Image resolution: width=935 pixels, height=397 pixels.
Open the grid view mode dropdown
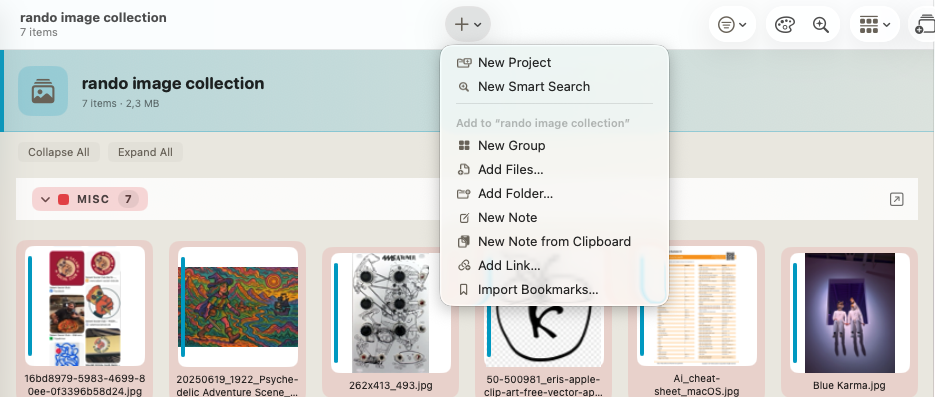point(875,24)
